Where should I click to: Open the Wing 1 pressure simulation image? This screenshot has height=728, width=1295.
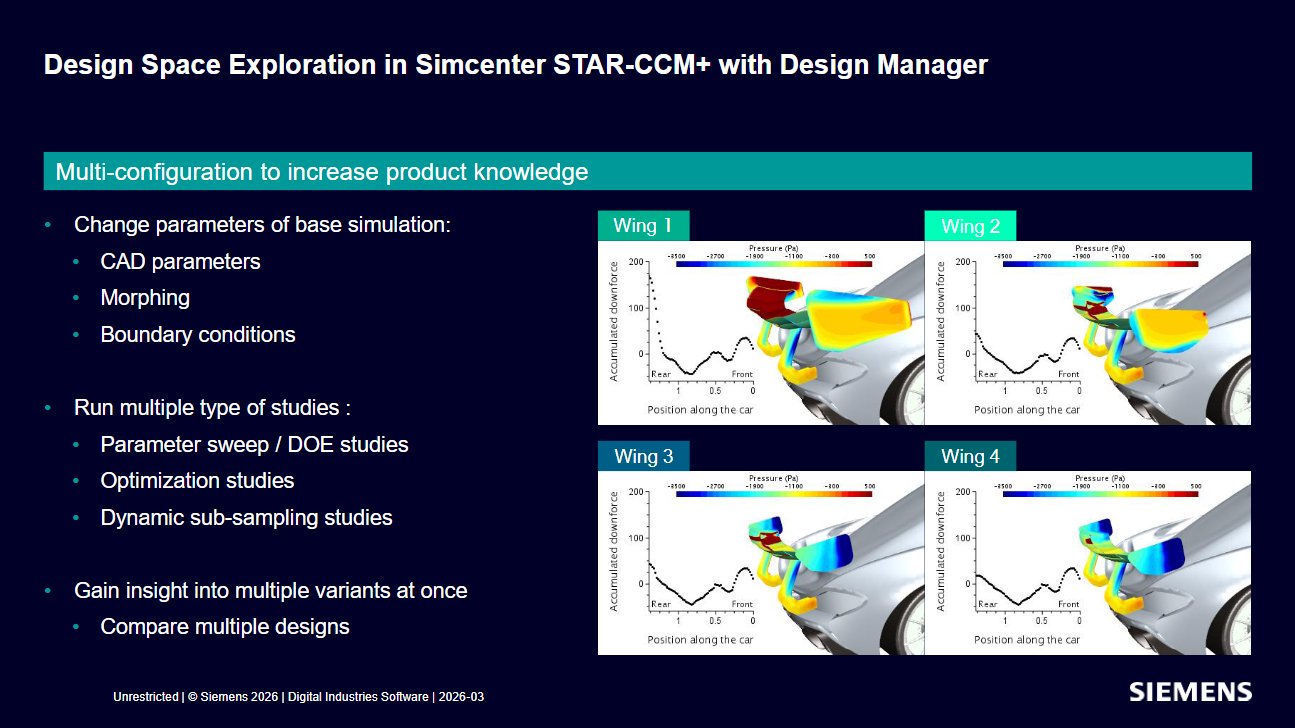pyautogui.click(x=761, y=333)
